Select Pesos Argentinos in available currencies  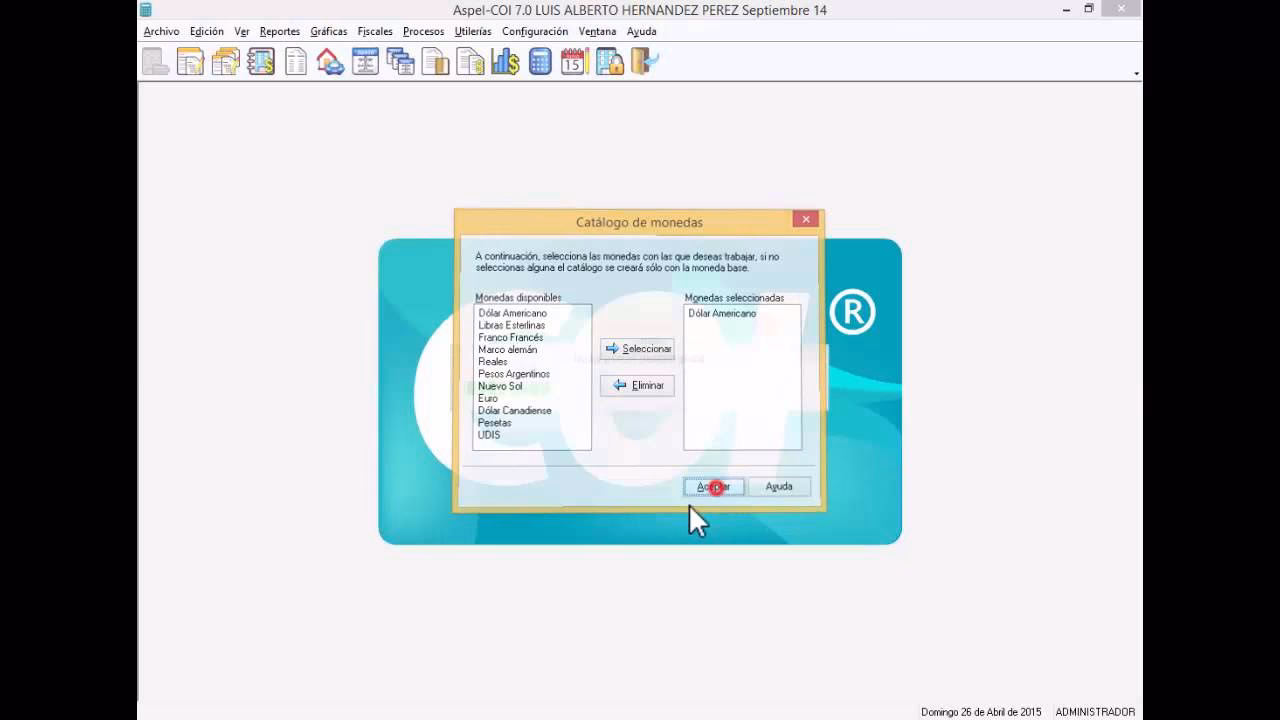[x=513, y=374]
